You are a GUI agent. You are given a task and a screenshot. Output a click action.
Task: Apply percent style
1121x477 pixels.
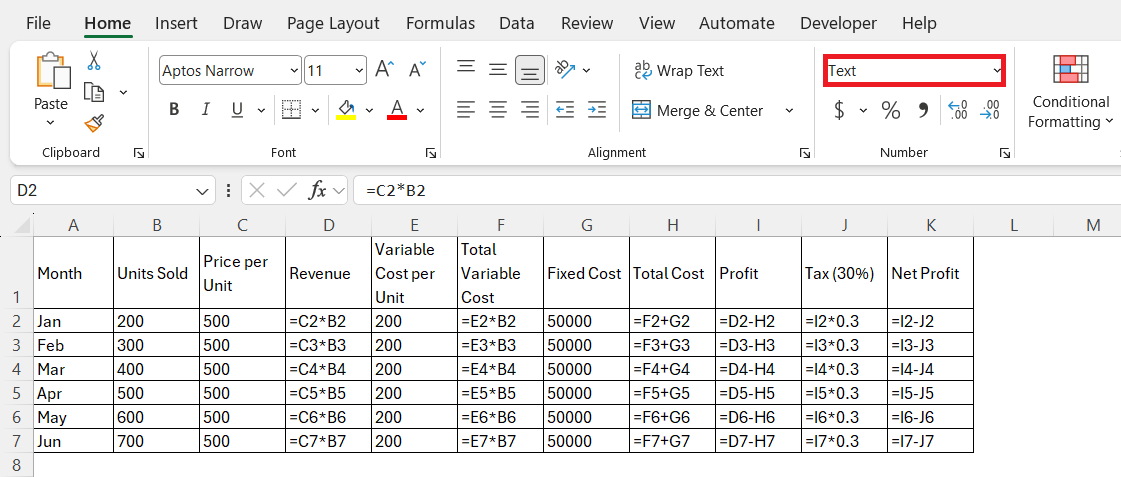890,110
